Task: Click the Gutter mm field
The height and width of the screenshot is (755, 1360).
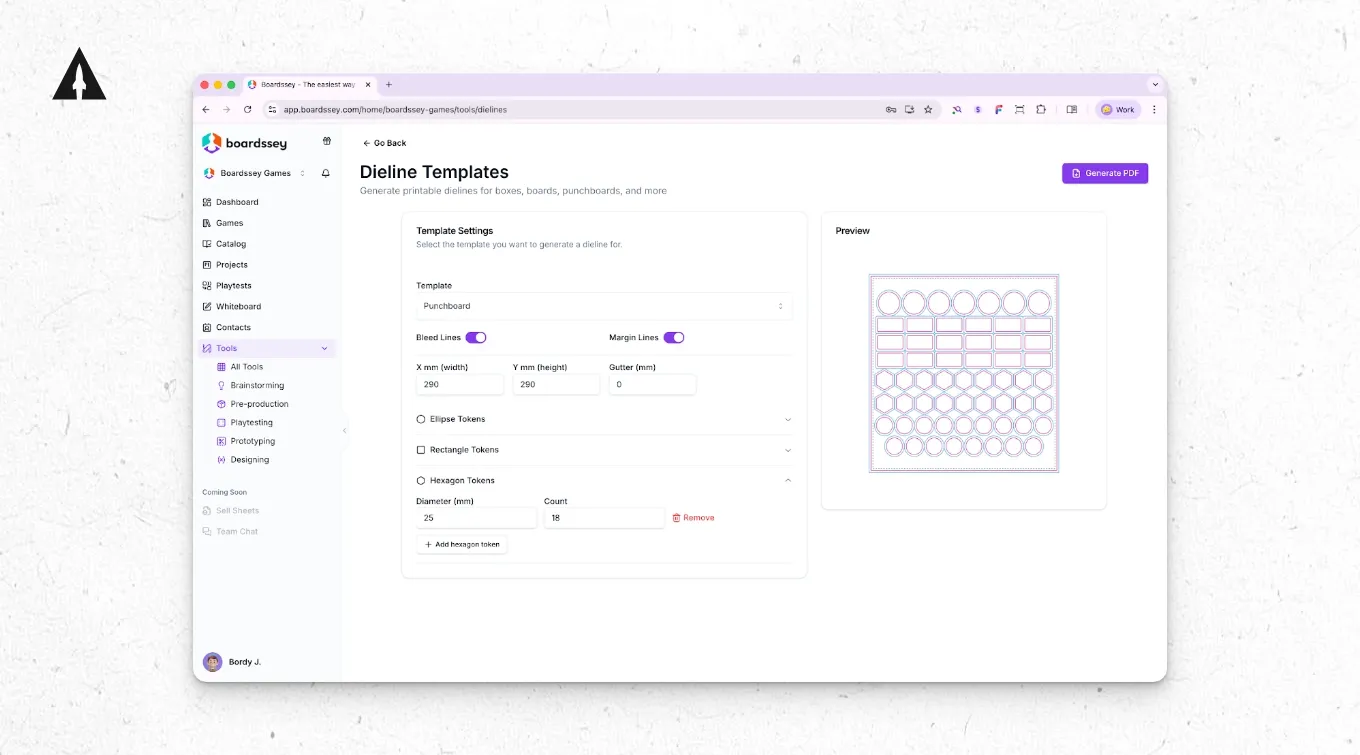Action: [x=652, y=384]
